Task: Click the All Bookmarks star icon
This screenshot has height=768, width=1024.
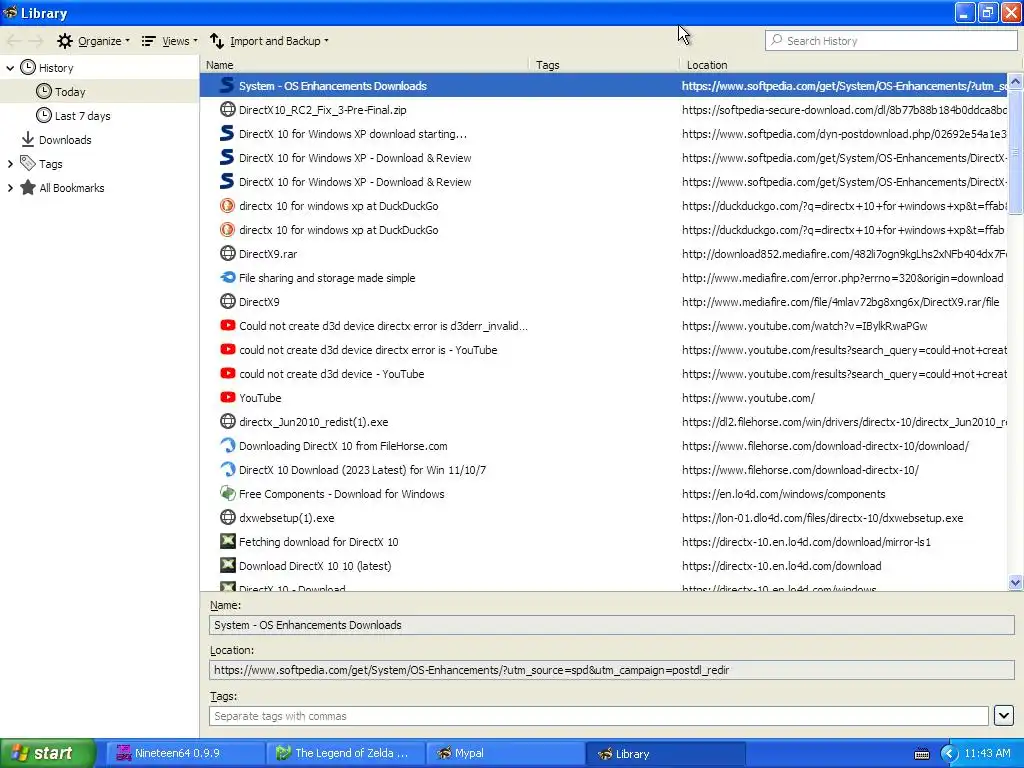Action: 28,188
